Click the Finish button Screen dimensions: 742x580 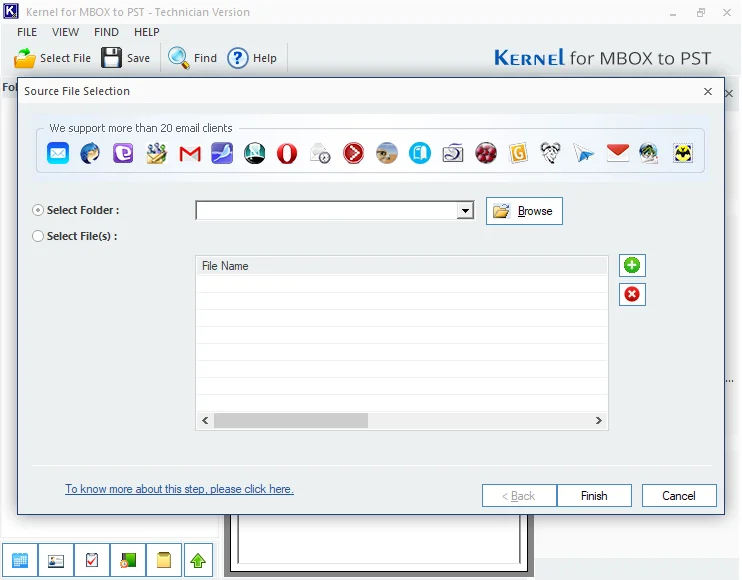pyautogui.click(x=594, y=495)
